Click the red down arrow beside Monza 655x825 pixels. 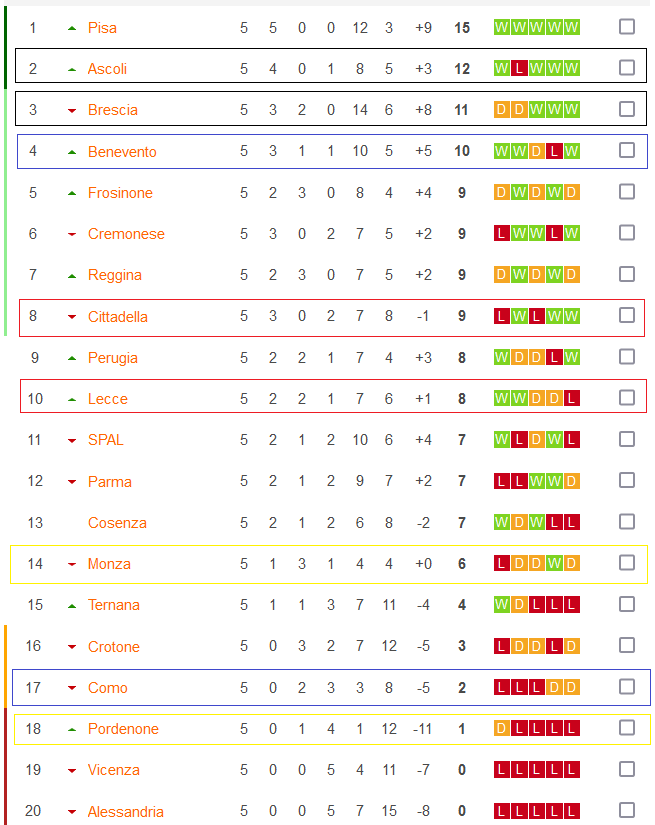[x=72, y=565]
